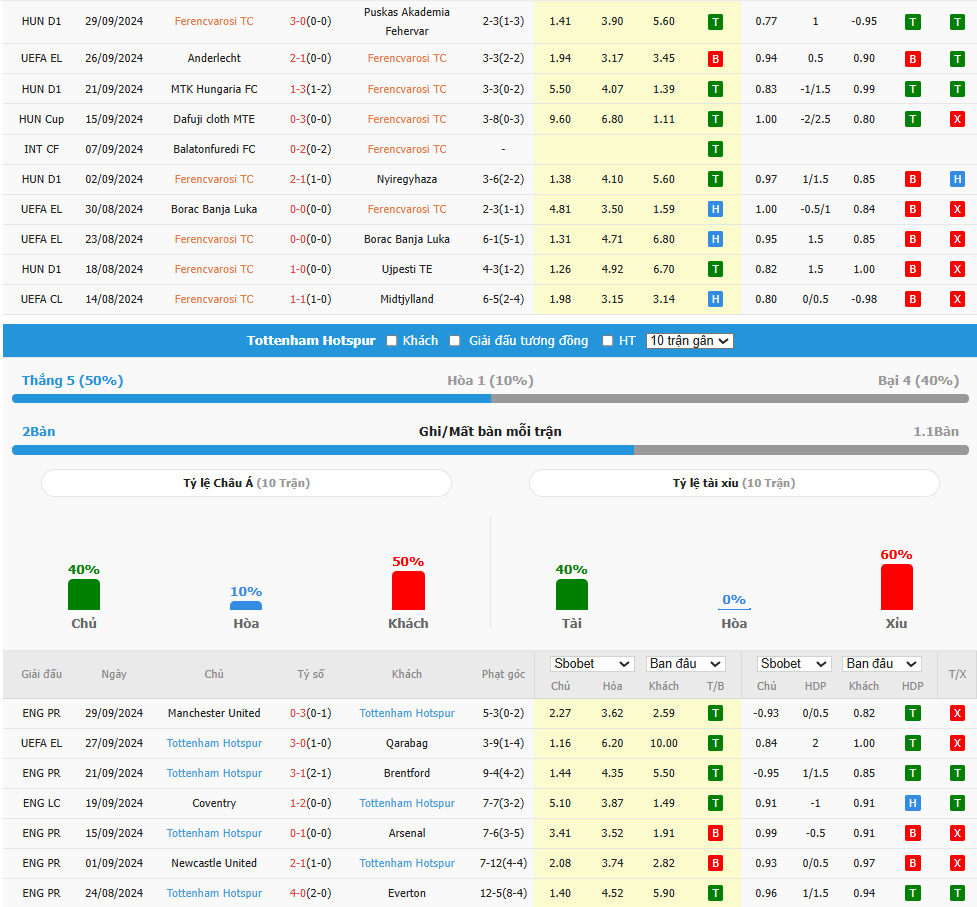Click the Thắng 5 (50%) win bar
Image resolution: width=977 pixels, height=907 pixels.
tap(251, 399)
